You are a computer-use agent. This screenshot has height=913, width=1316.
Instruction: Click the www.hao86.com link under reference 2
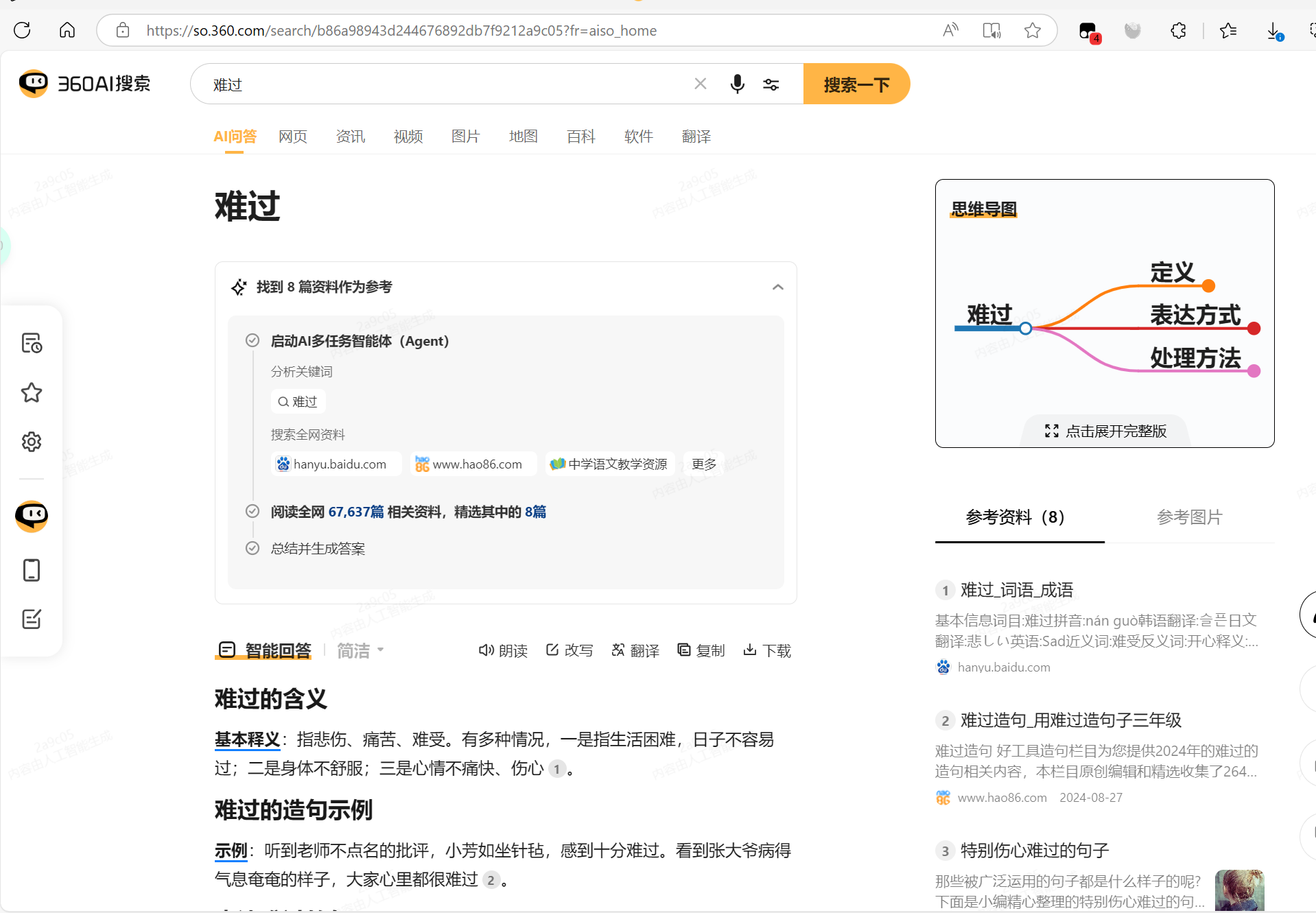pos(1002,797)
